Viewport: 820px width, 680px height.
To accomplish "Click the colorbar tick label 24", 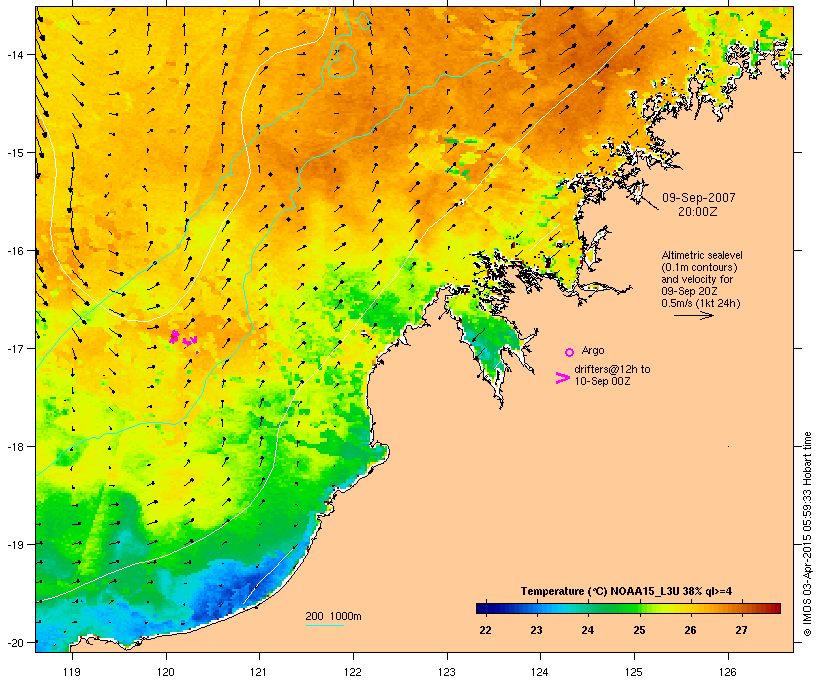I will pos(588,630).
